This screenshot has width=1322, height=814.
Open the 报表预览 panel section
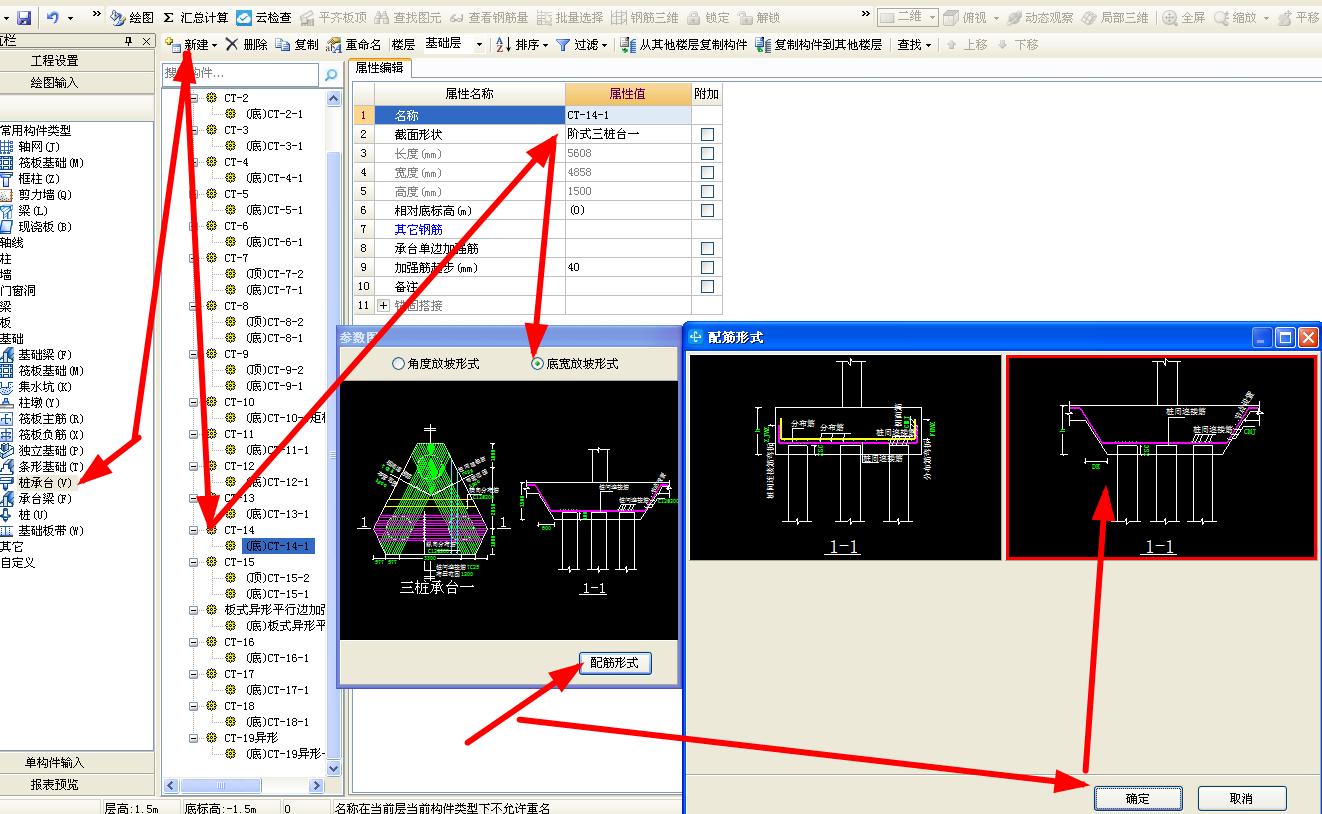click(54, 785)
